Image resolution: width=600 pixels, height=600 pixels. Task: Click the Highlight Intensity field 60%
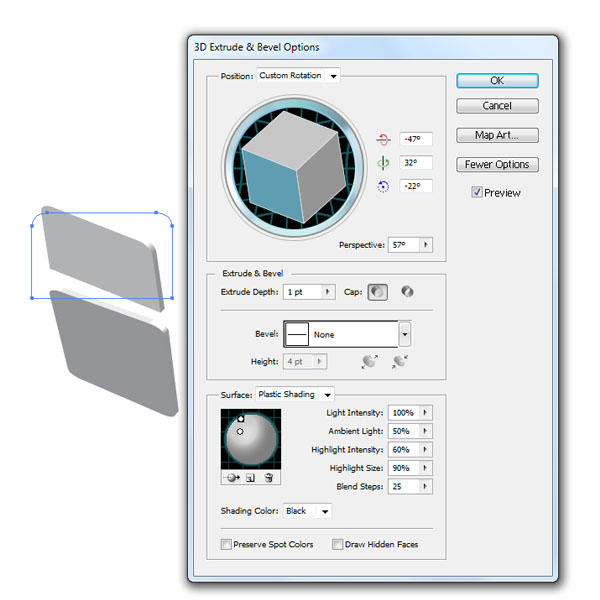(x=403, y=449)
